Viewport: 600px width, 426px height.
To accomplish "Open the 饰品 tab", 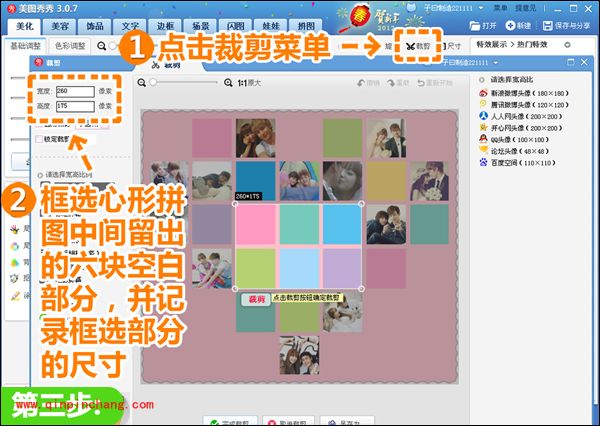I will (95, 26).
